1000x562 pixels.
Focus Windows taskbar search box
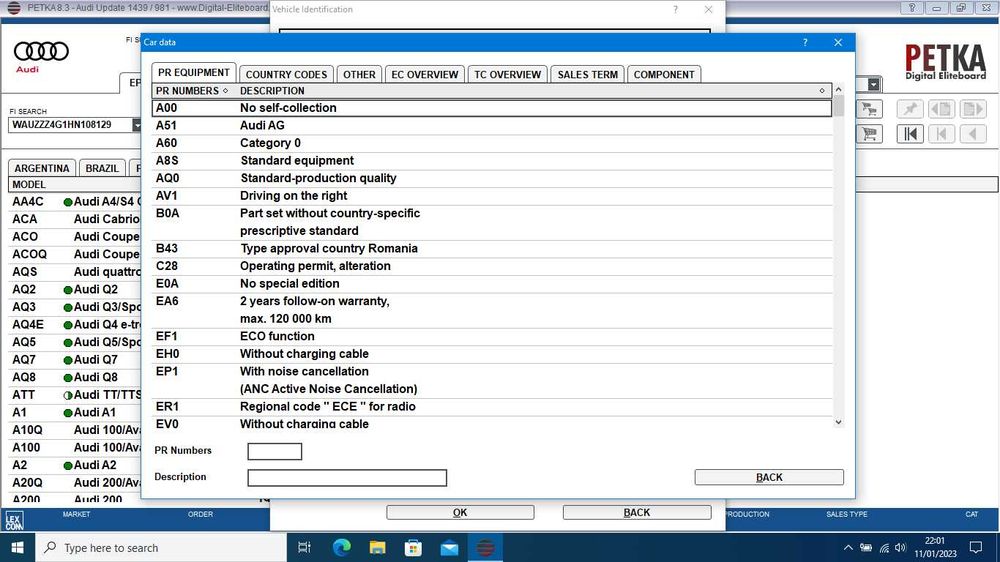(161, 547)
